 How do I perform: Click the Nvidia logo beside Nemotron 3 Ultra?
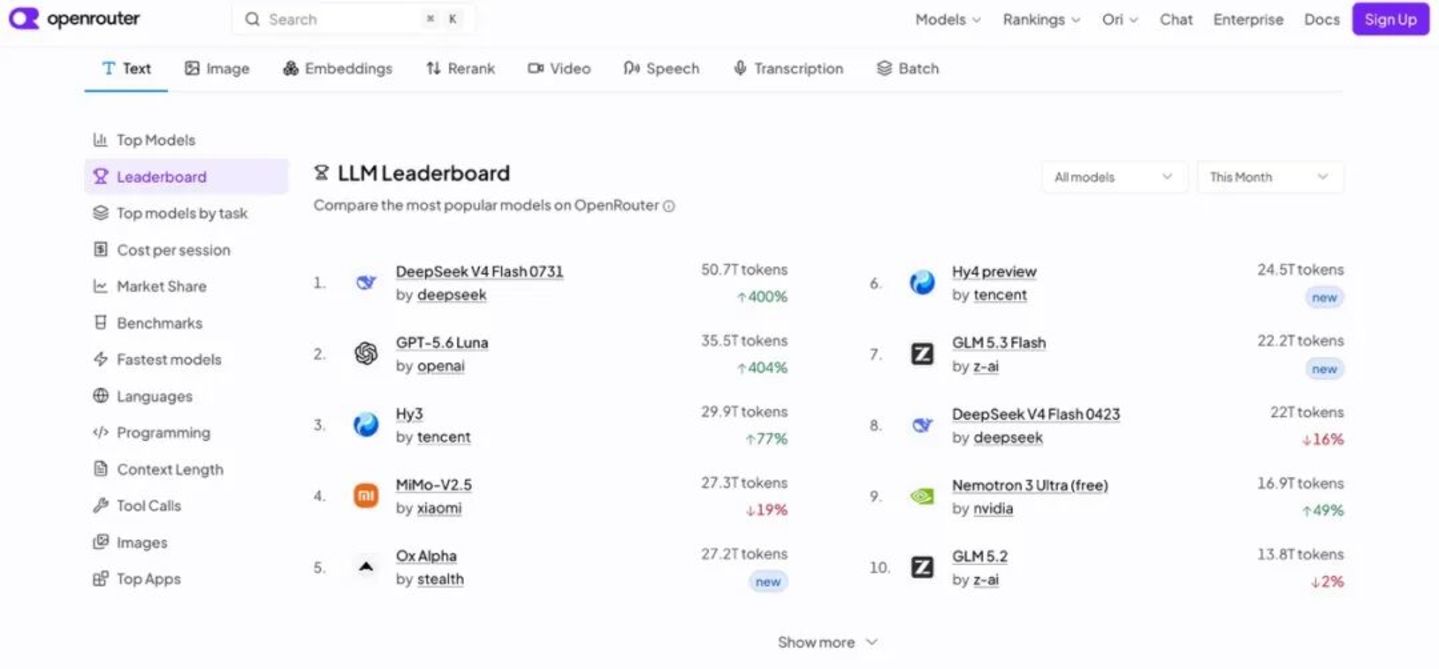(x=922, y=496)
